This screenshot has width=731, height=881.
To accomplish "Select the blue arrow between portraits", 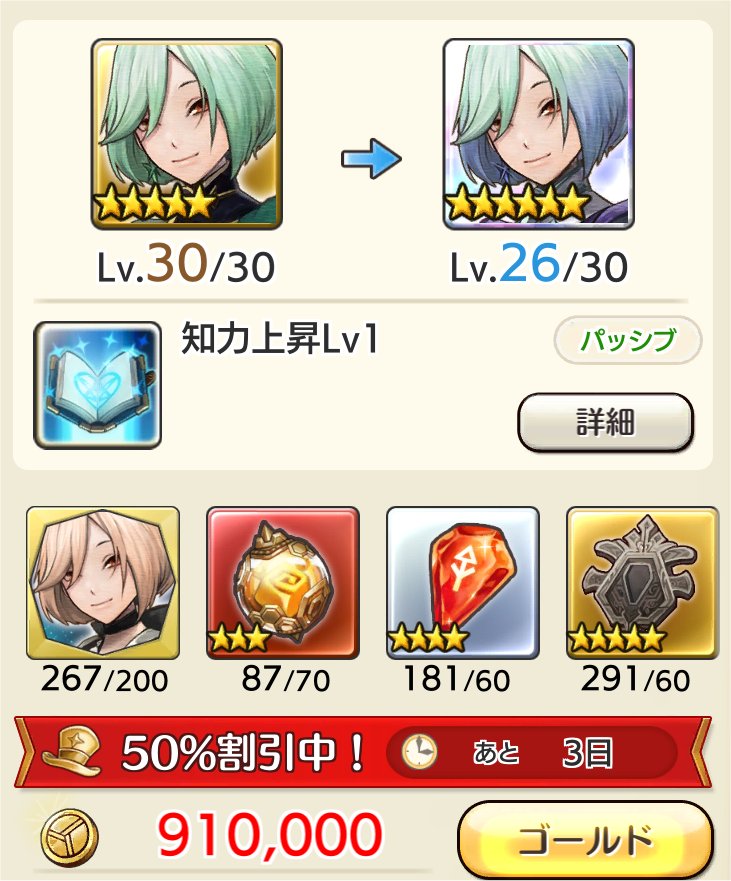I will [x=371, y=159].
